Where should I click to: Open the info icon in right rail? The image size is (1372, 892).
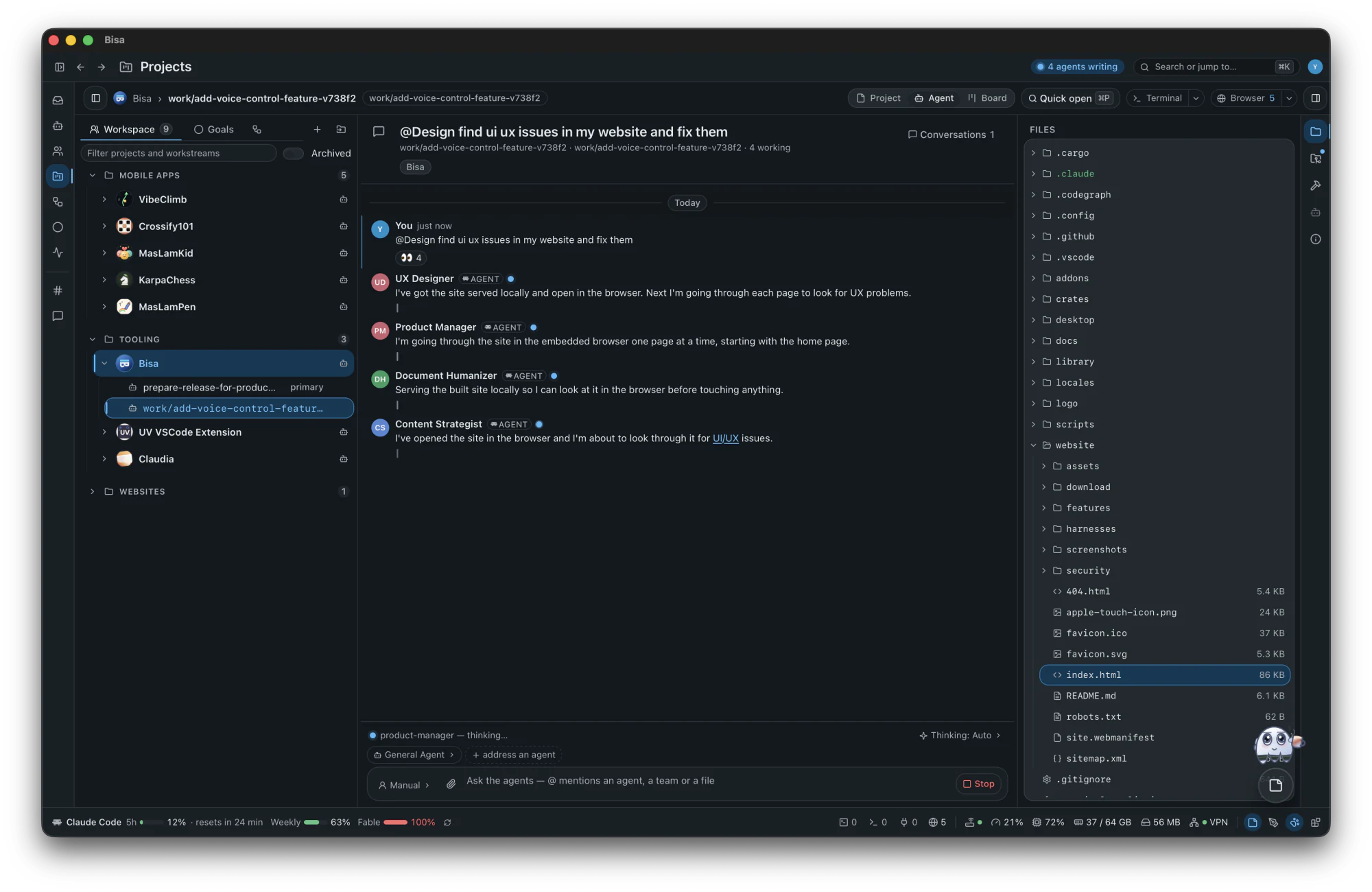pos(1315,239)
